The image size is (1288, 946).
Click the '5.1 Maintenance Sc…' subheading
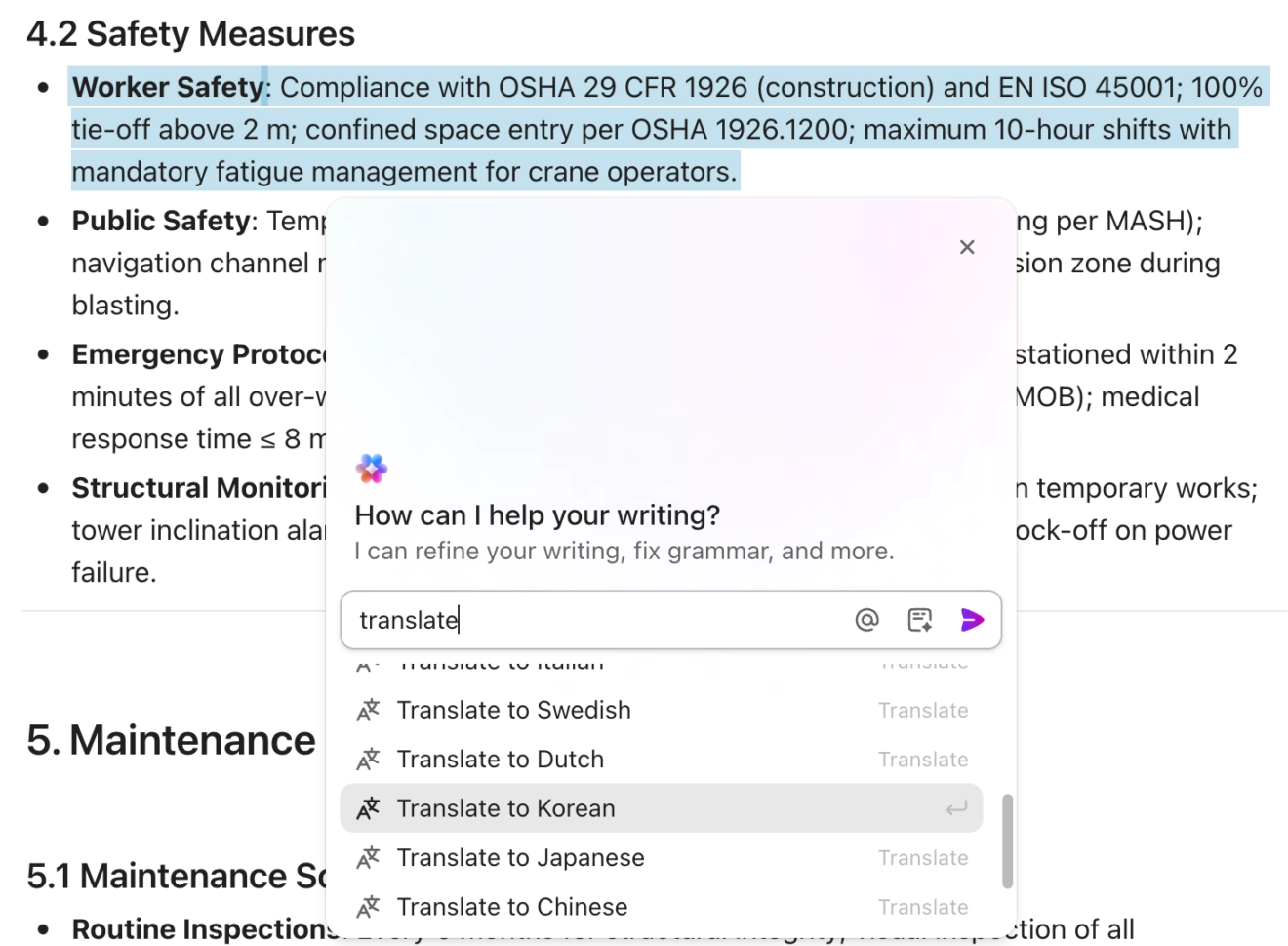pos(177,877)
